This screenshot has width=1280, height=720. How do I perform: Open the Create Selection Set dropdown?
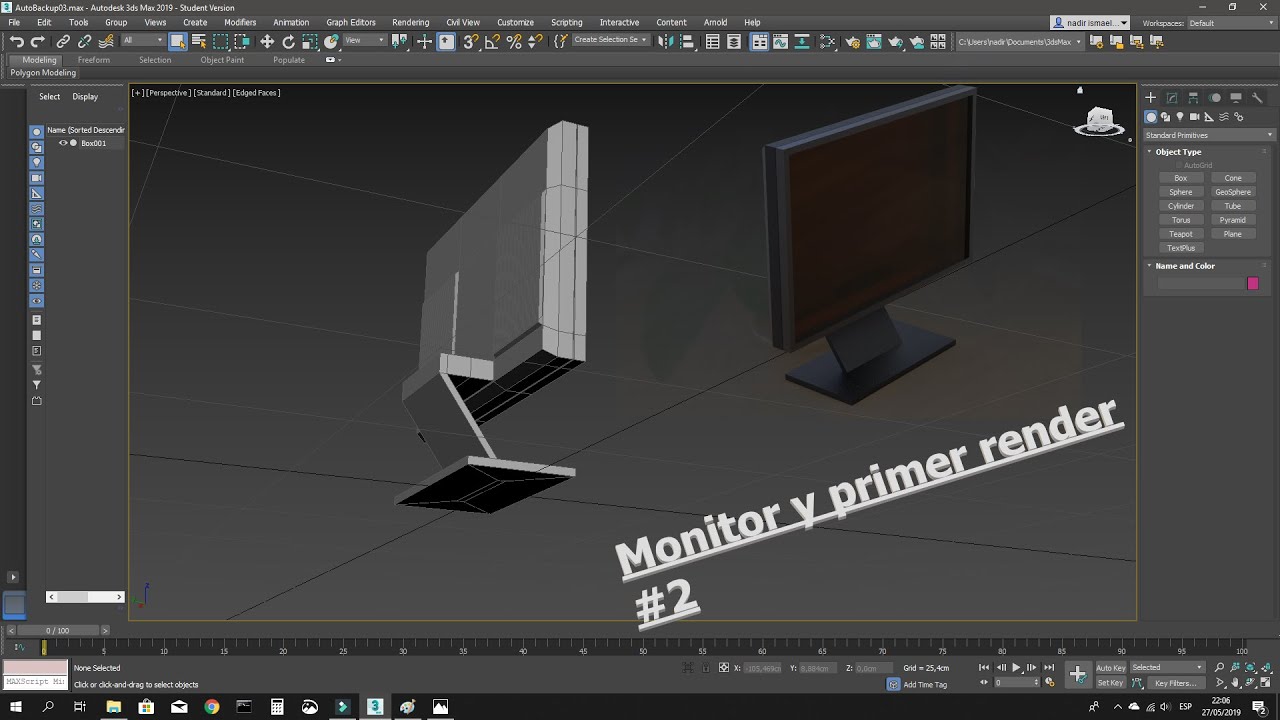click(611, 41)
